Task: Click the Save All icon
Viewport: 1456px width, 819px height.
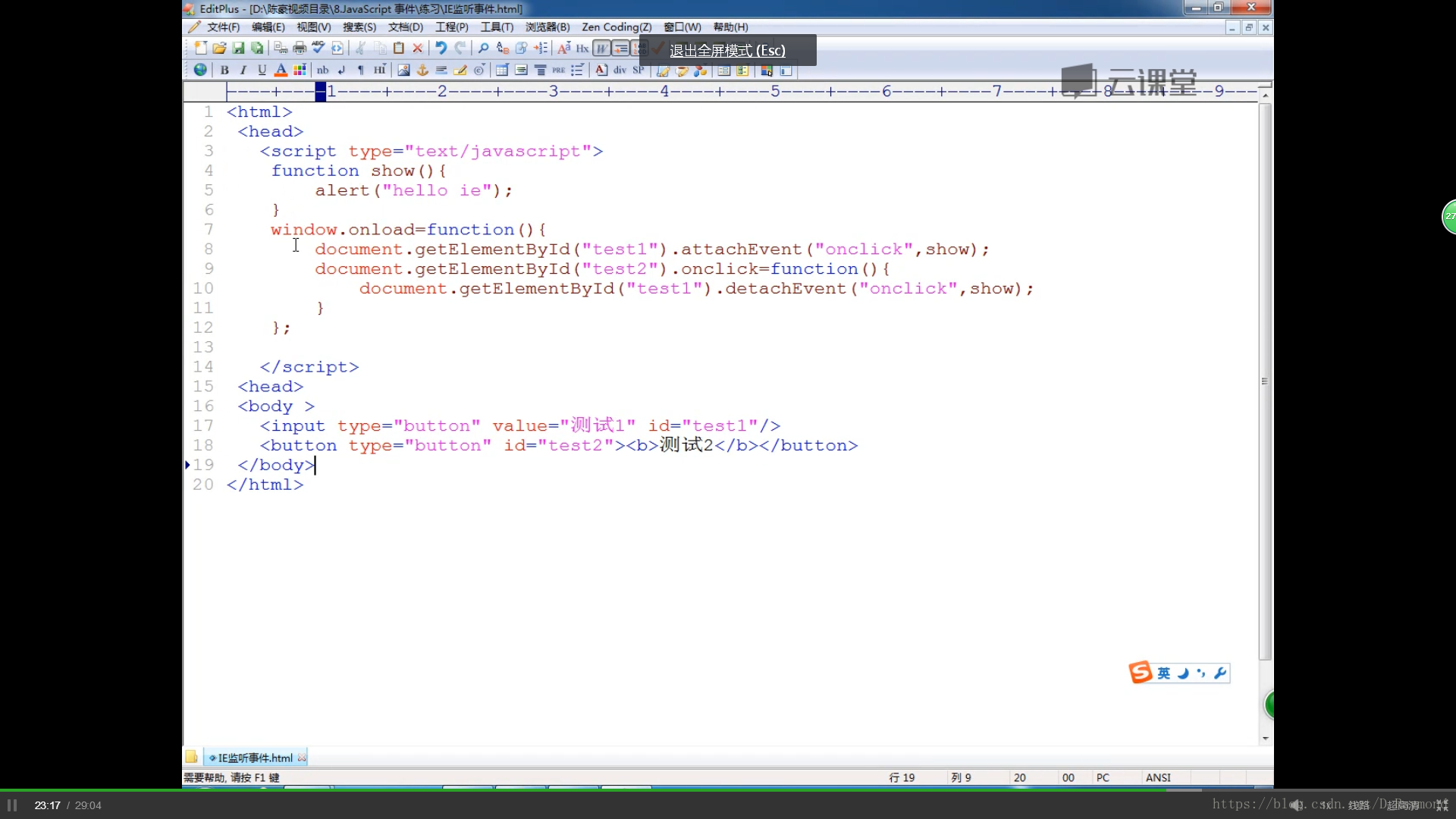Action: click(x=257, y=49)
